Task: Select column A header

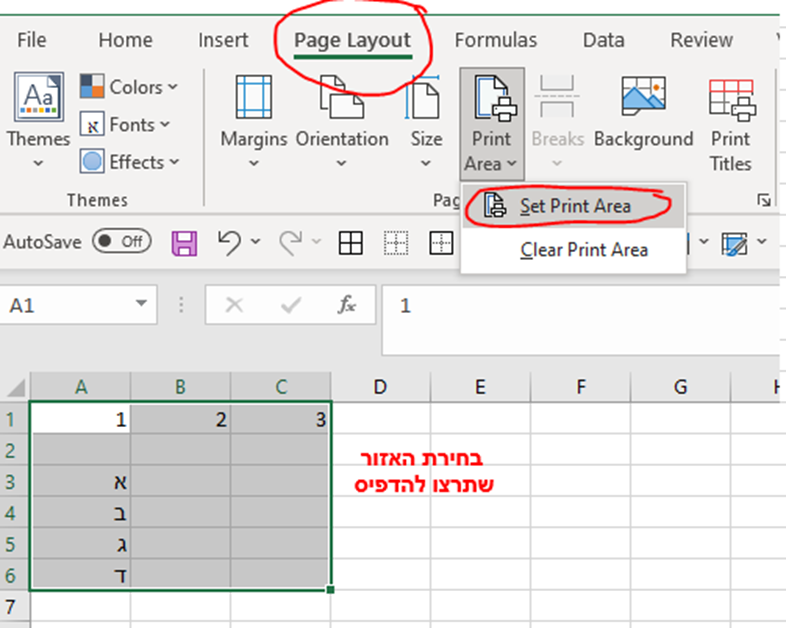Action: pyautogui.click(x=81, y=387)
